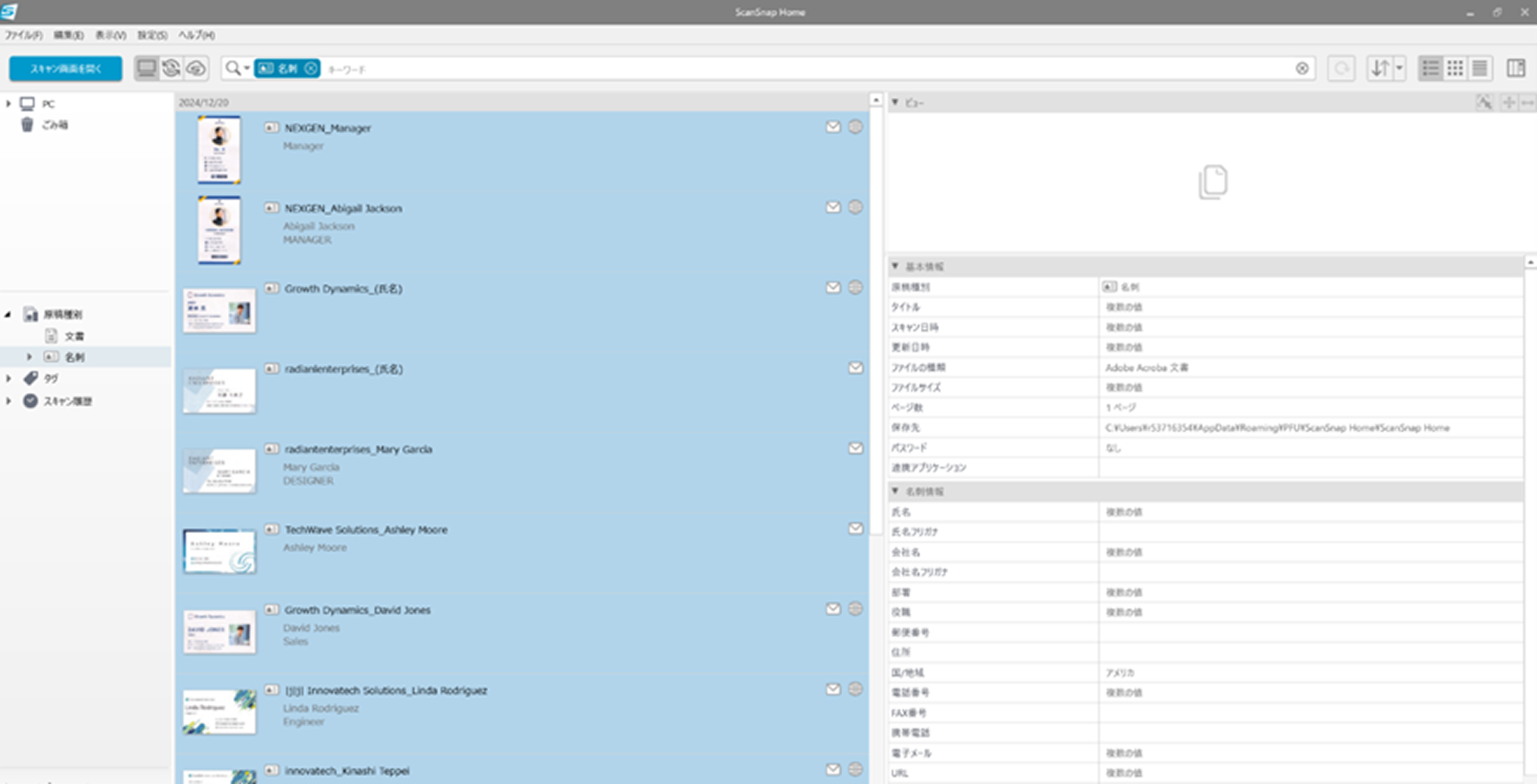1537x784 pixels.
Task: Click mail icon on NEXGEN_Manager row
Action: pos(833,126)
